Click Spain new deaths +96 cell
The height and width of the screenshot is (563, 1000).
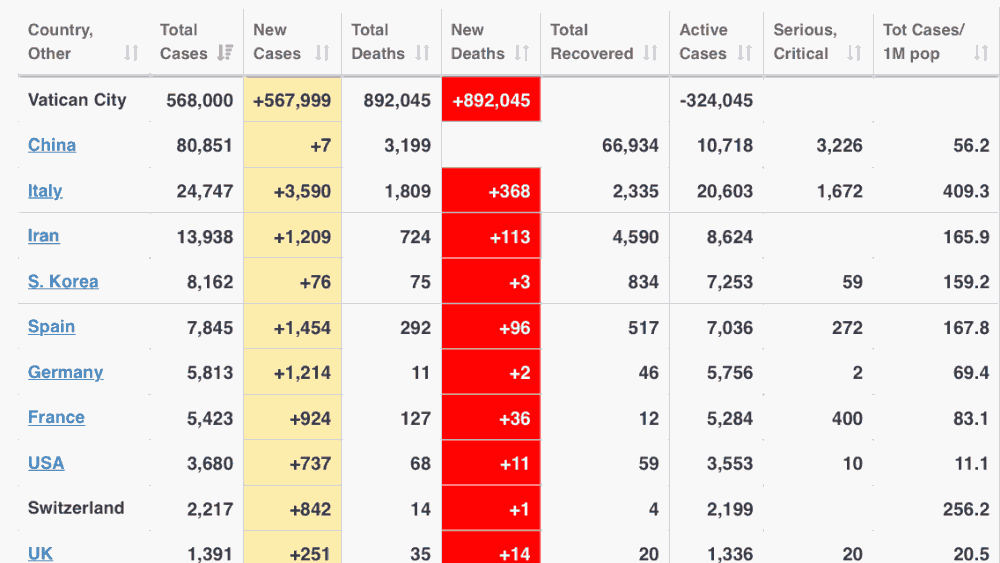click(x=491, y=326)
